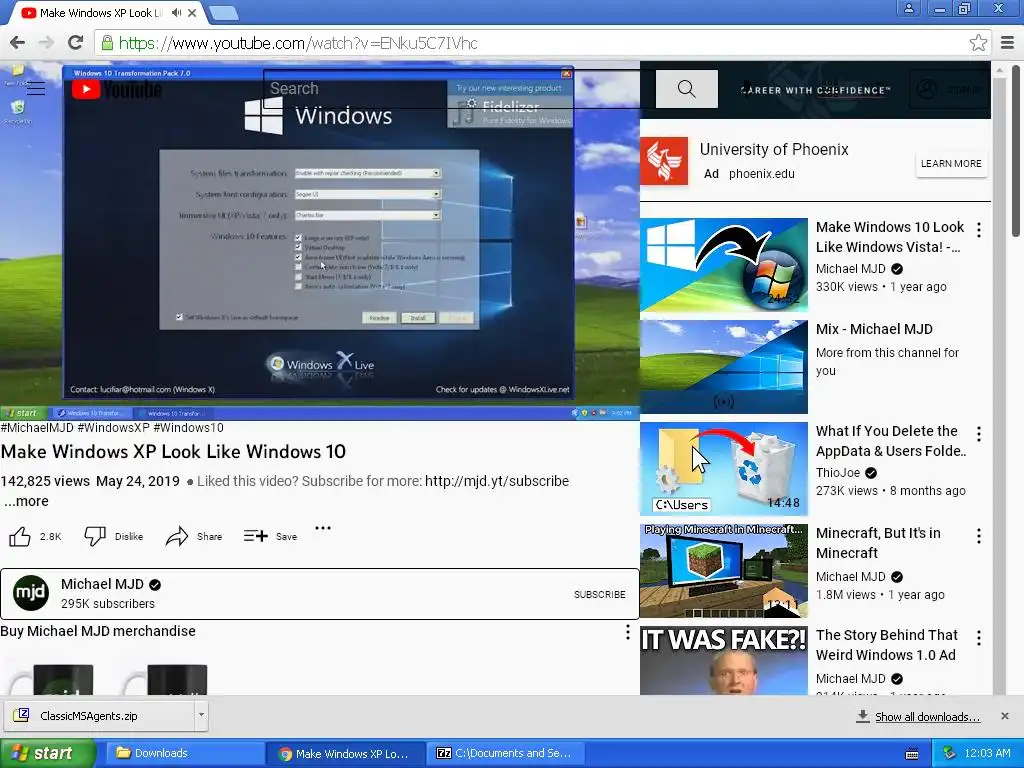Subscribe to Michael MJD channel
This screenshot has width=1024, height=768.
[x=600, y=594]
